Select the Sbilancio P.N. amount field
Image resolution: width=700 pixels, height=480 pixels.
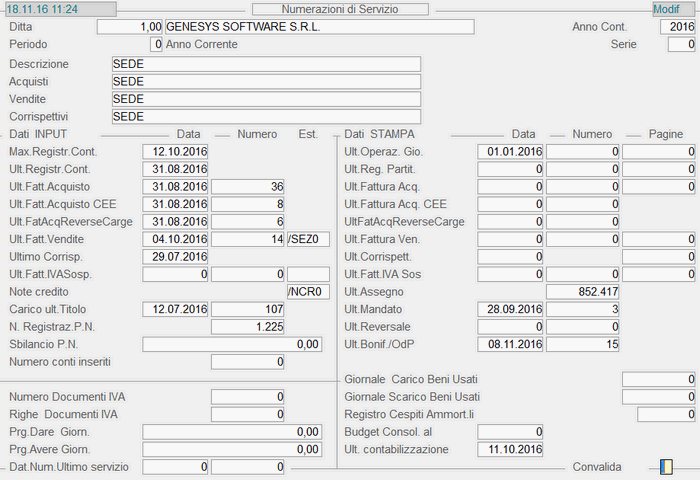click(x=232, y=344)
